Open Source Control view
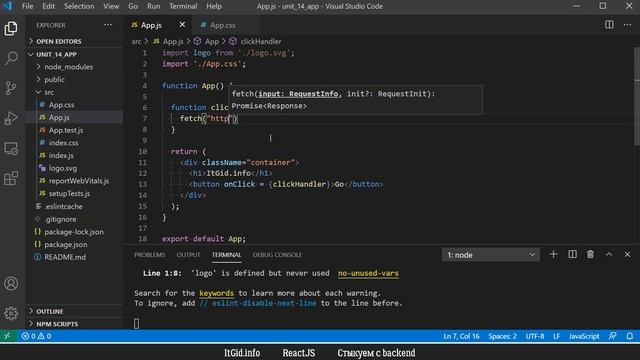 click(x=11, y=88)
